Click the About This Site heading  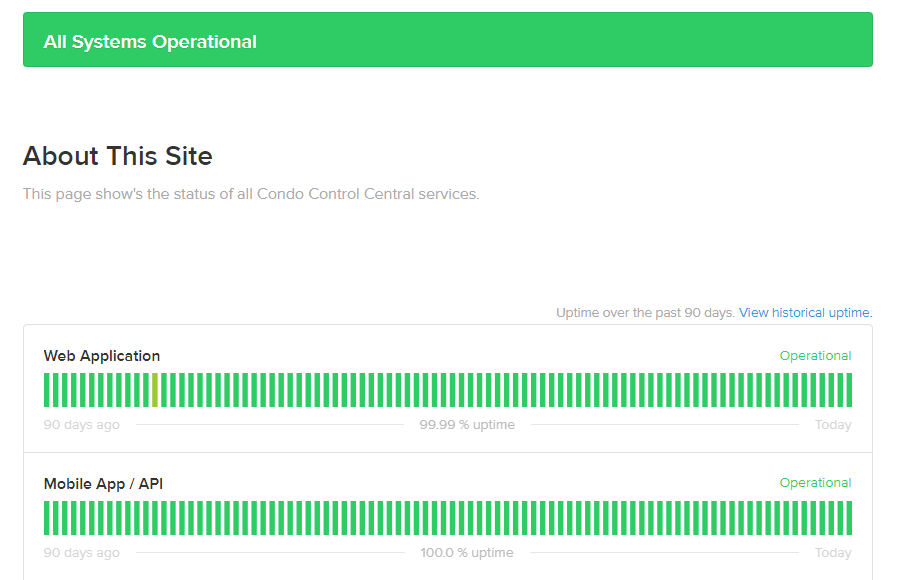pyautogui.click(x=118, y=156)
